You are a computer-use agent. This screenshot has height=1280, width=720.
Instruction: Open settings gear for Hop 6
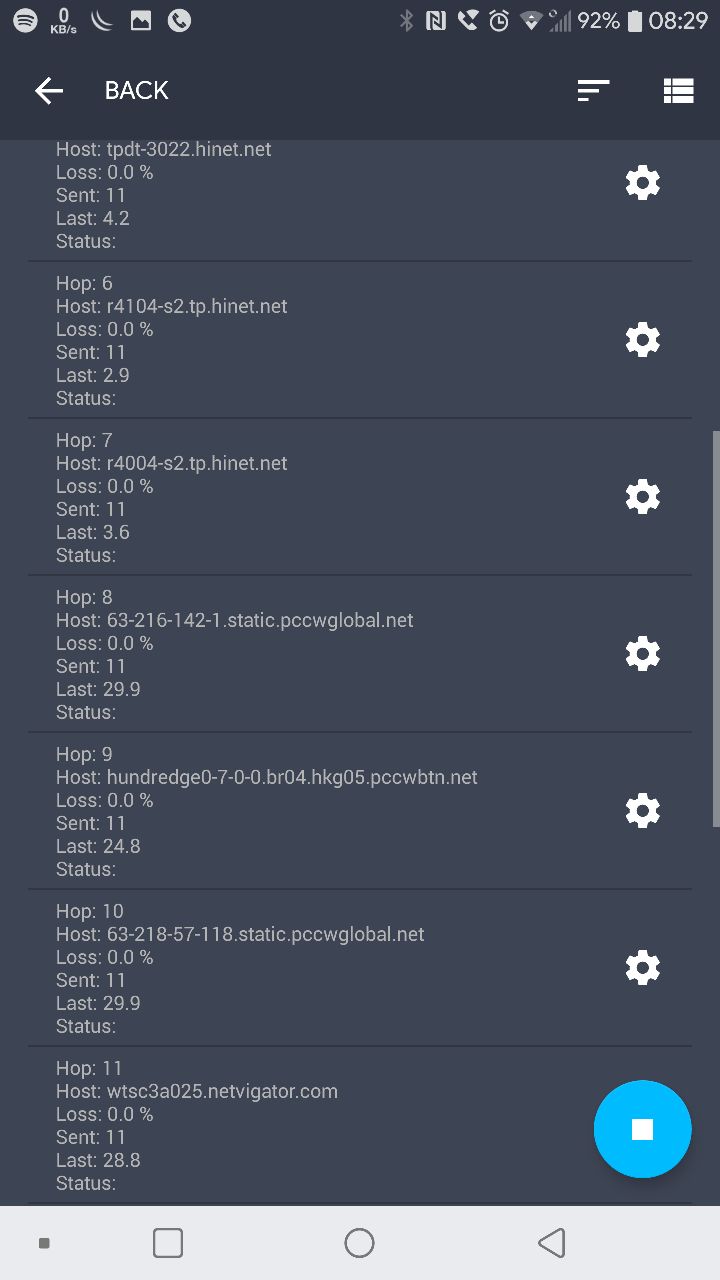coord(642,340)
